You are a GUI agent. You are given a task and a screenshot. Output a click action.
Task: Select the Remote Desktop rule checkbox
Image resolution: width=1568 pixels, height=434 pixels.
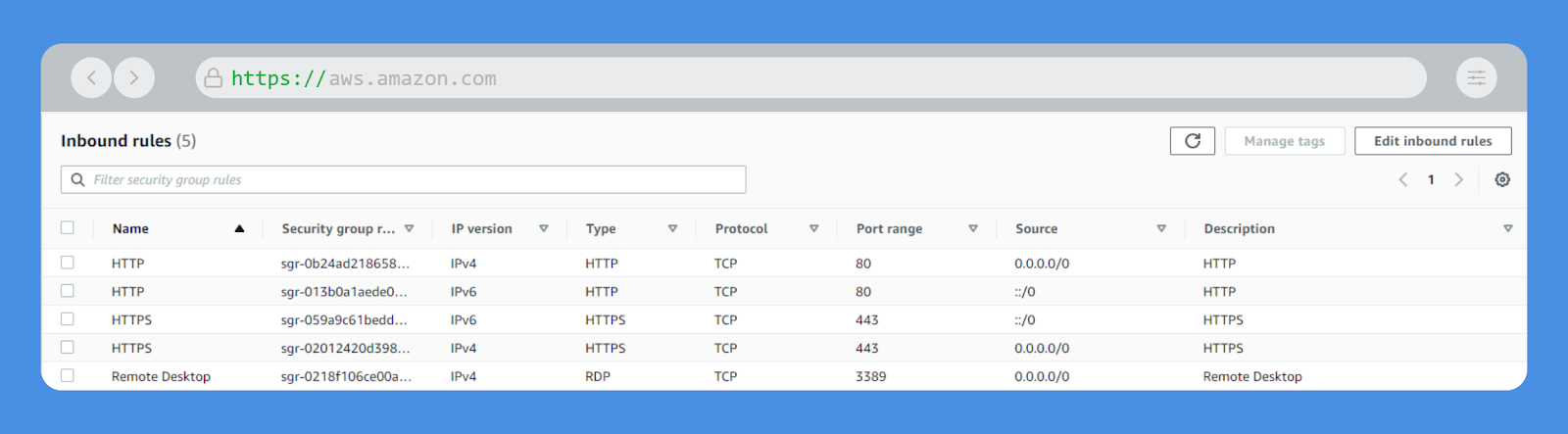(x=68, y=375)
